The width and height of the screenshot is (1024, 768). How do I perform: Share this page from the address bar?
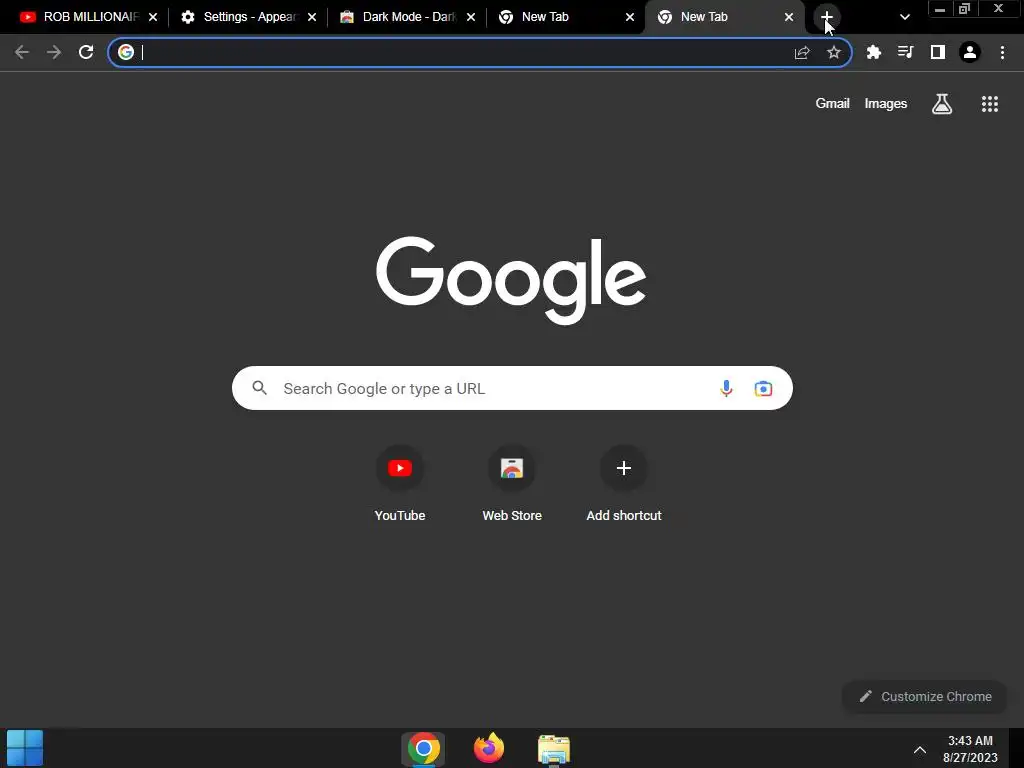coord(802,52)
